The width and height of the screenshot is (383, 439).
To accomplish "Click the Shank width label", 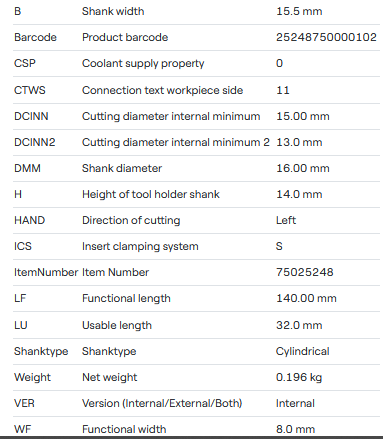I will 113,11.
